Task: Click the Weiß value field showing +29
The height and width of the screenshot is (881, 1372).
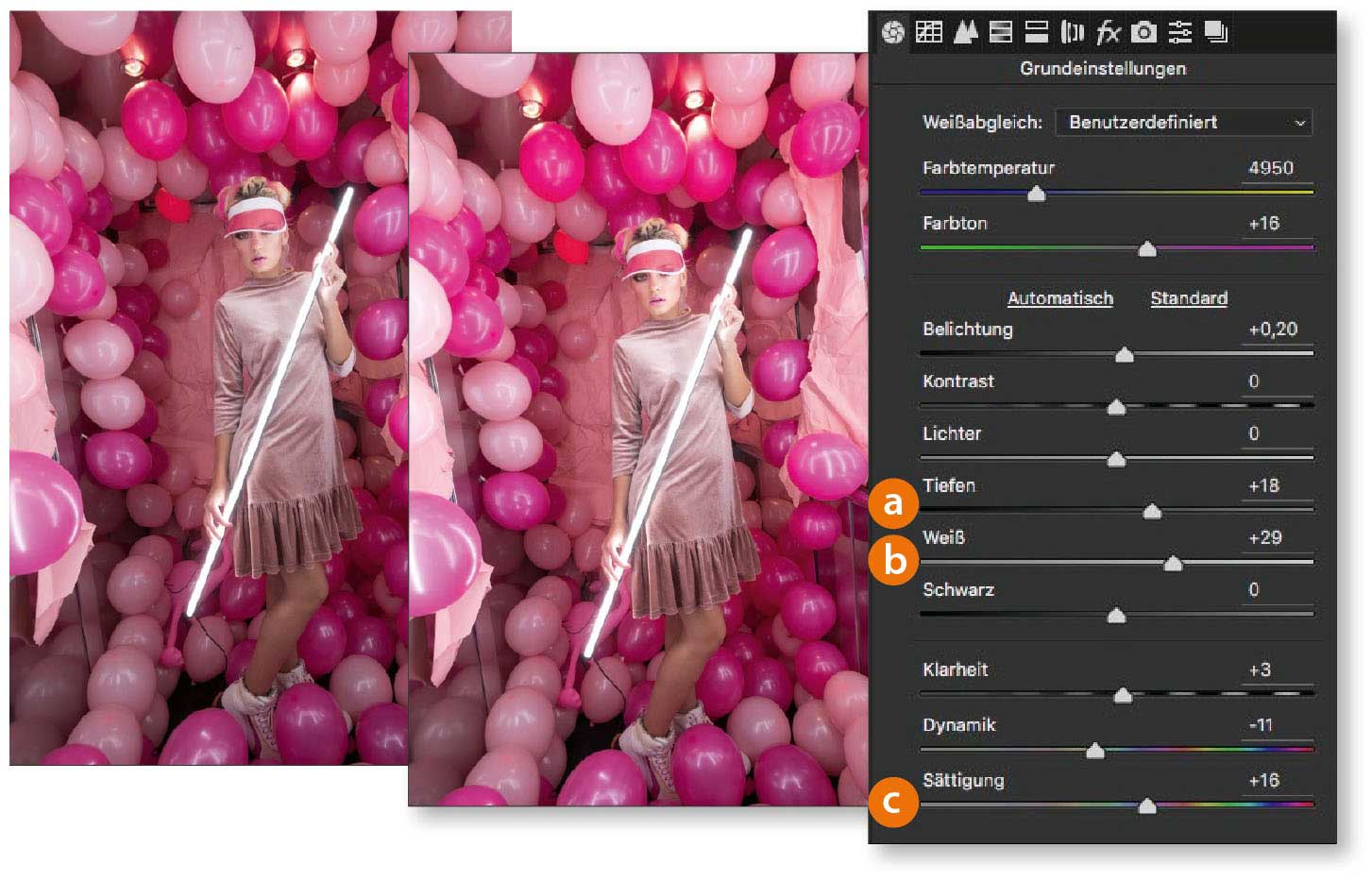Action: click(x=1265, y=538)
